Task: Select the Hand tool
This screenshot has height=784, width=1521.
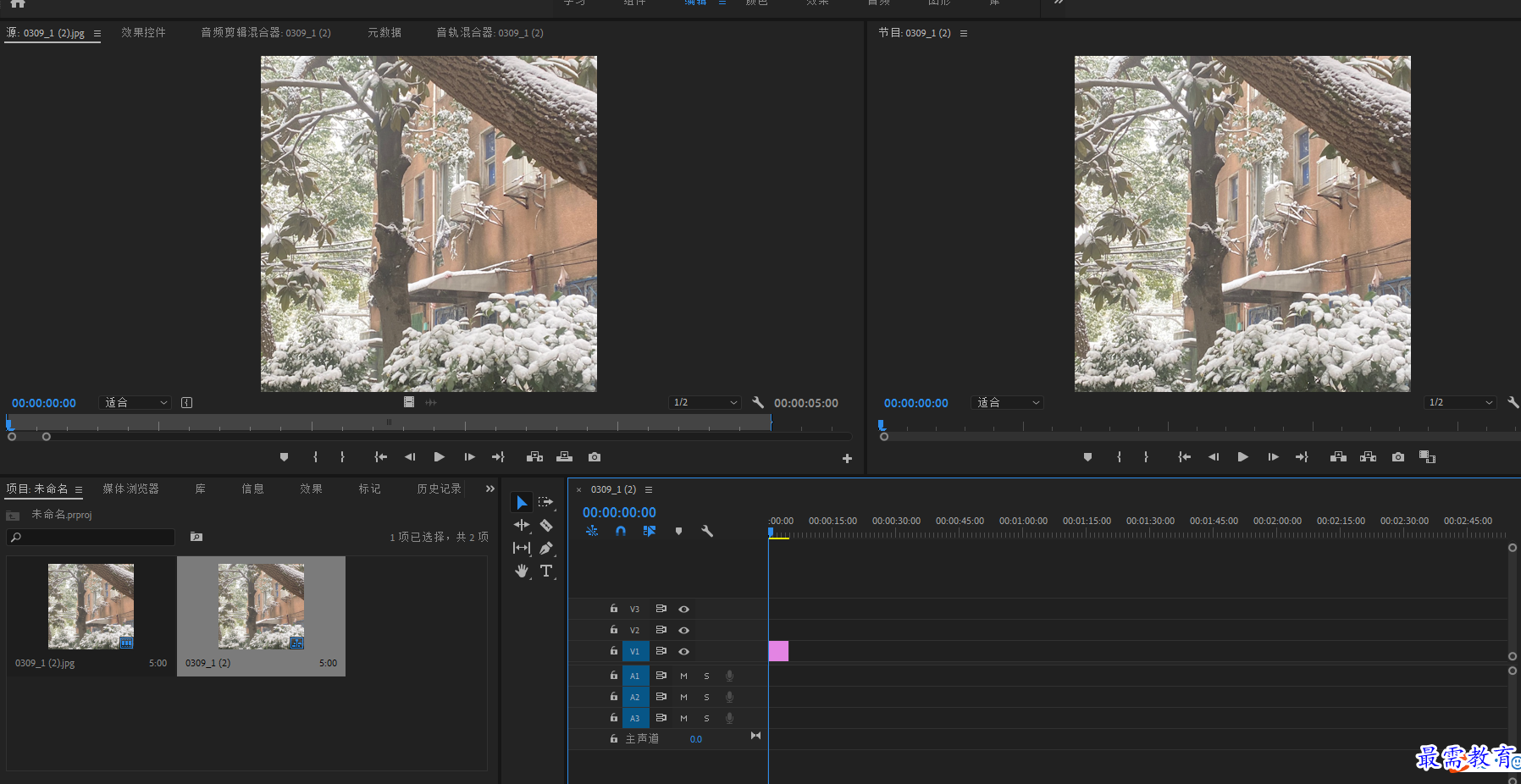Action: [522, 571]
